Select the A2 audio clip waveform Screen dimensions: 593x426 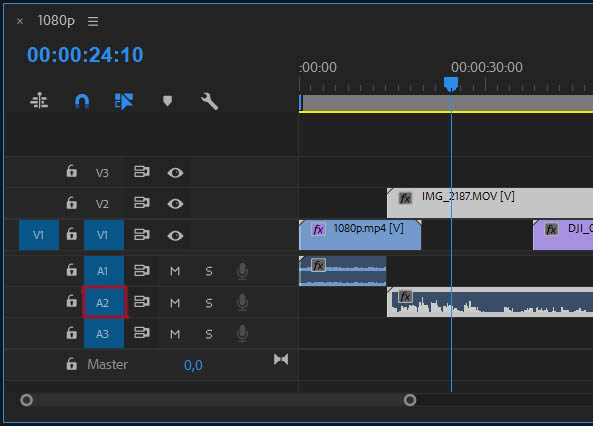[x=490, y=302]
